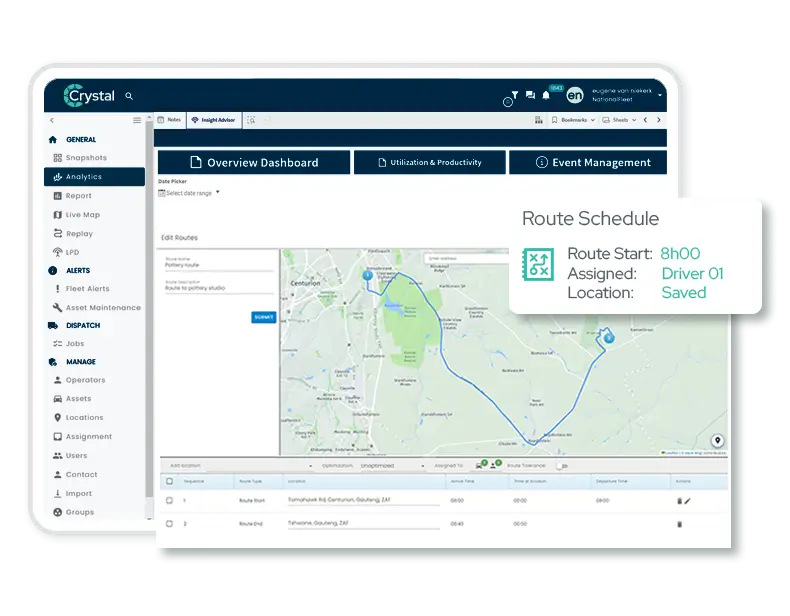Switch to the Insight Advisor tab
The image size is (790, 616).
[x=214, y=120]
